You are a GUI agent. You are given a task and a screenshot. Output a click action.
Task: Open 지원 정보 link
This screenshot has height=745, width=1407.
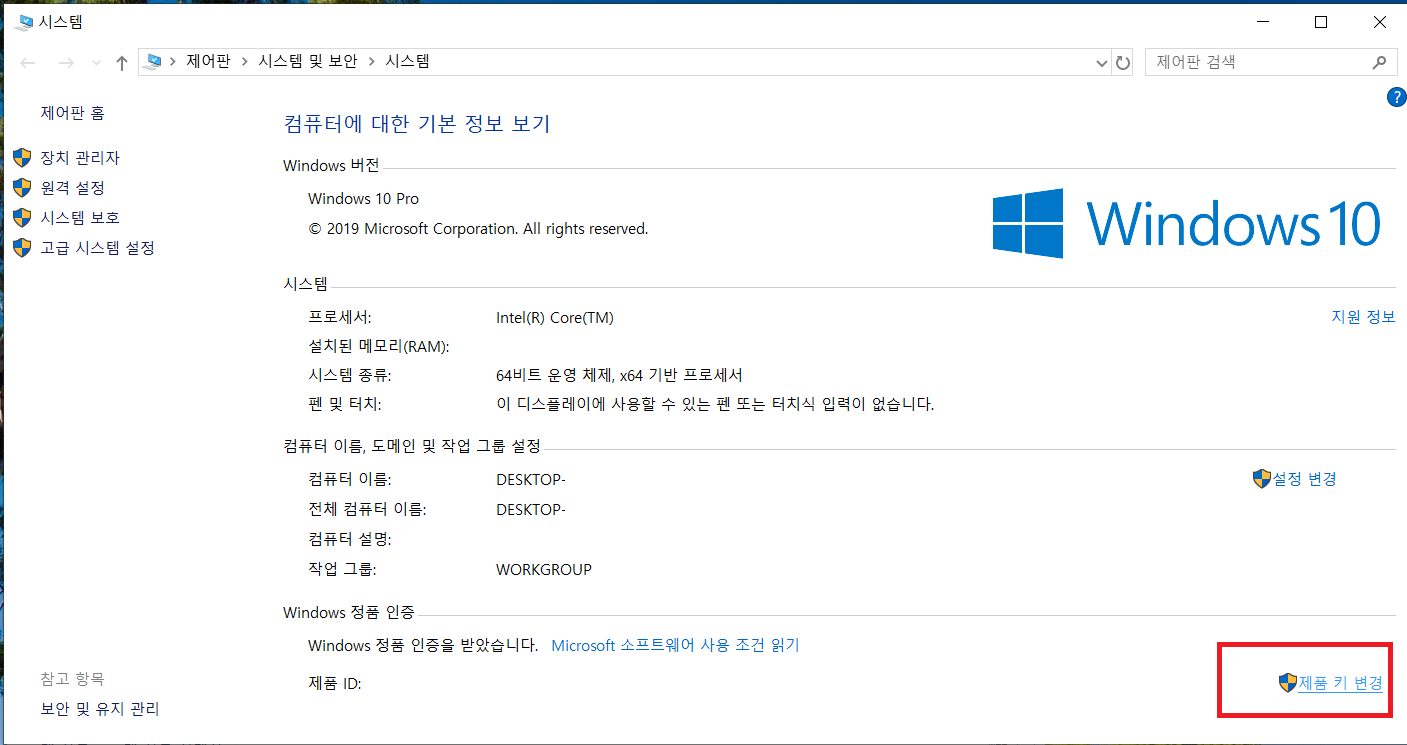(1363, 317)
